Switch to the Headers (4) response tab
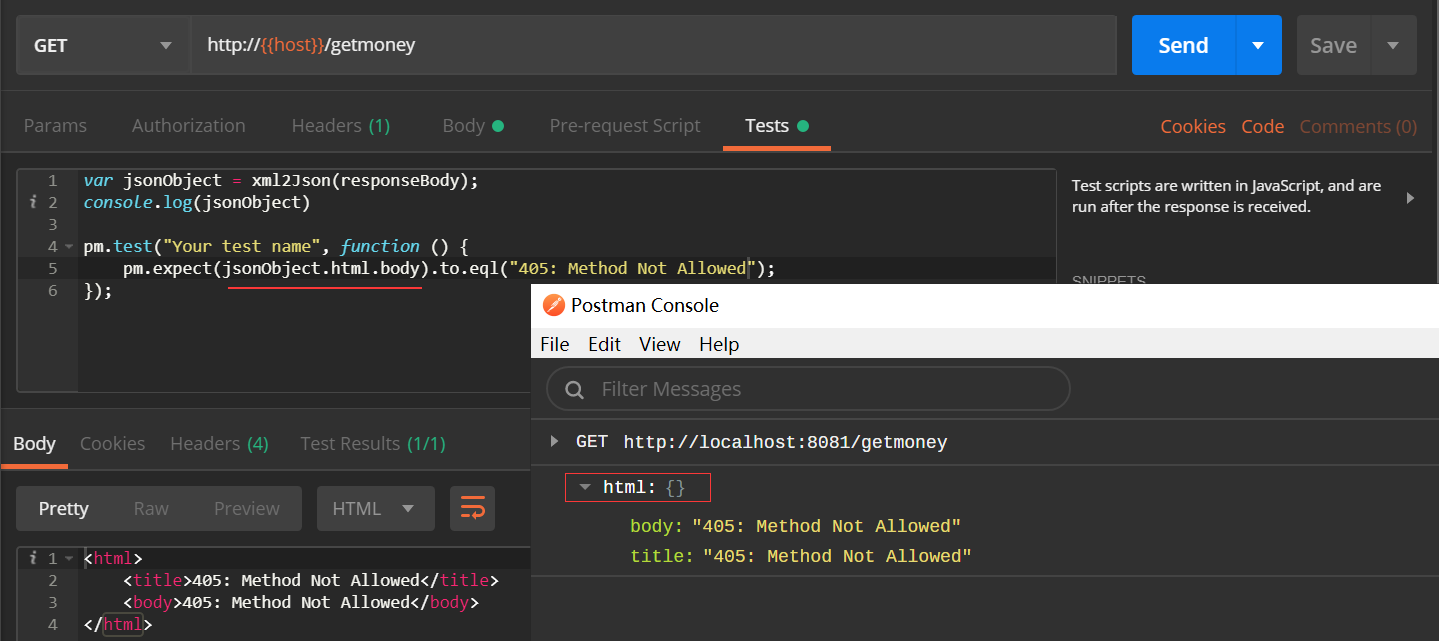The image size is (1439, 641). [218, 443]
